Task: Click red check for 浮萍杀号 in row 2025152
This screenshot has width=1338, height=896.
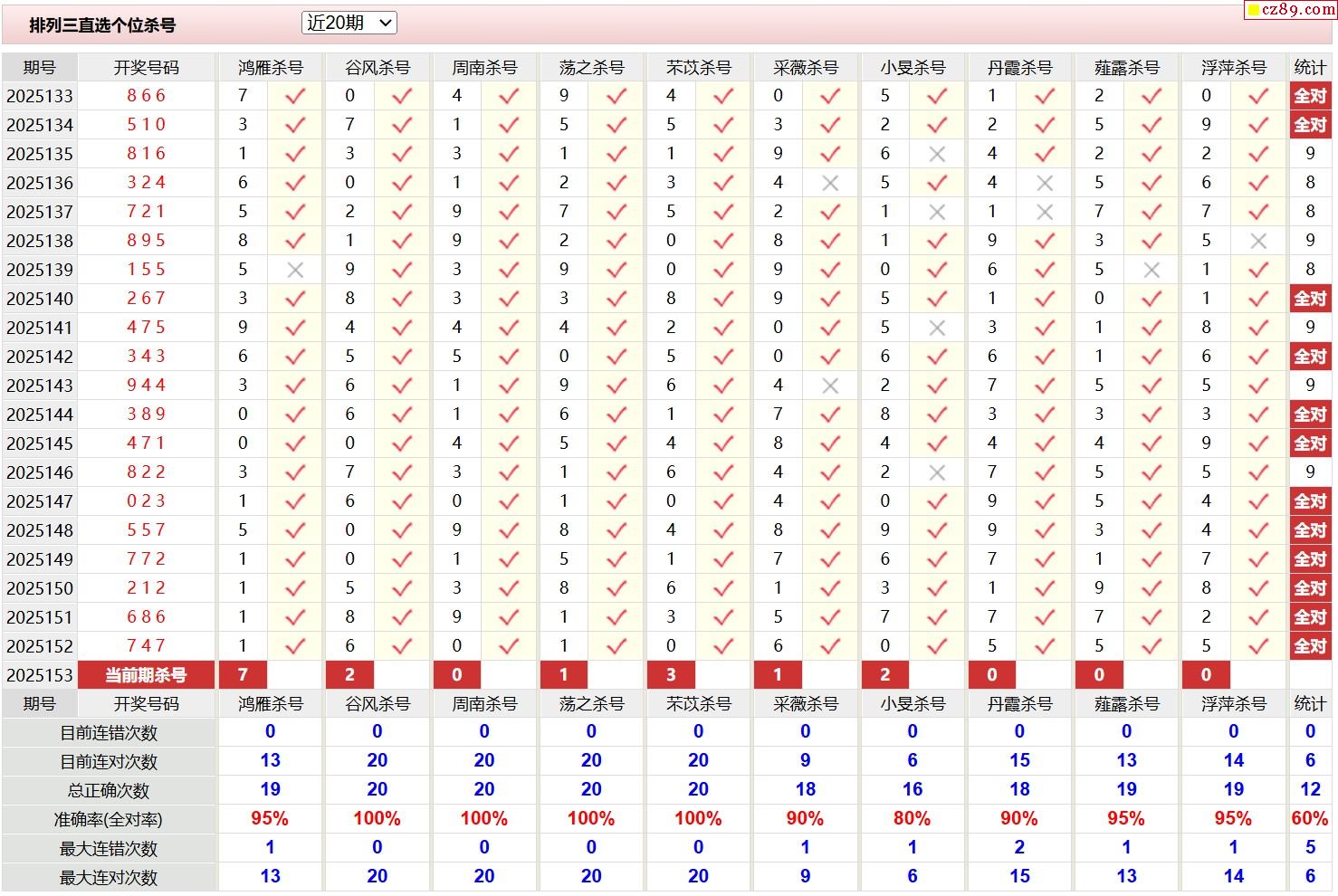Action: coord(1258,646)
